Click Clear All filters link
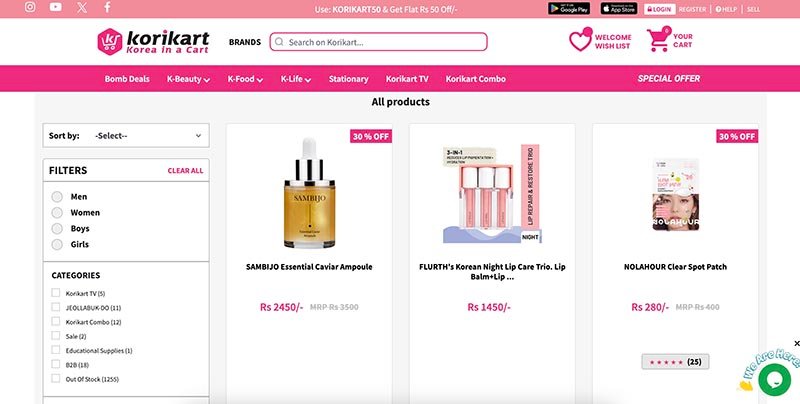 (185, 171)
